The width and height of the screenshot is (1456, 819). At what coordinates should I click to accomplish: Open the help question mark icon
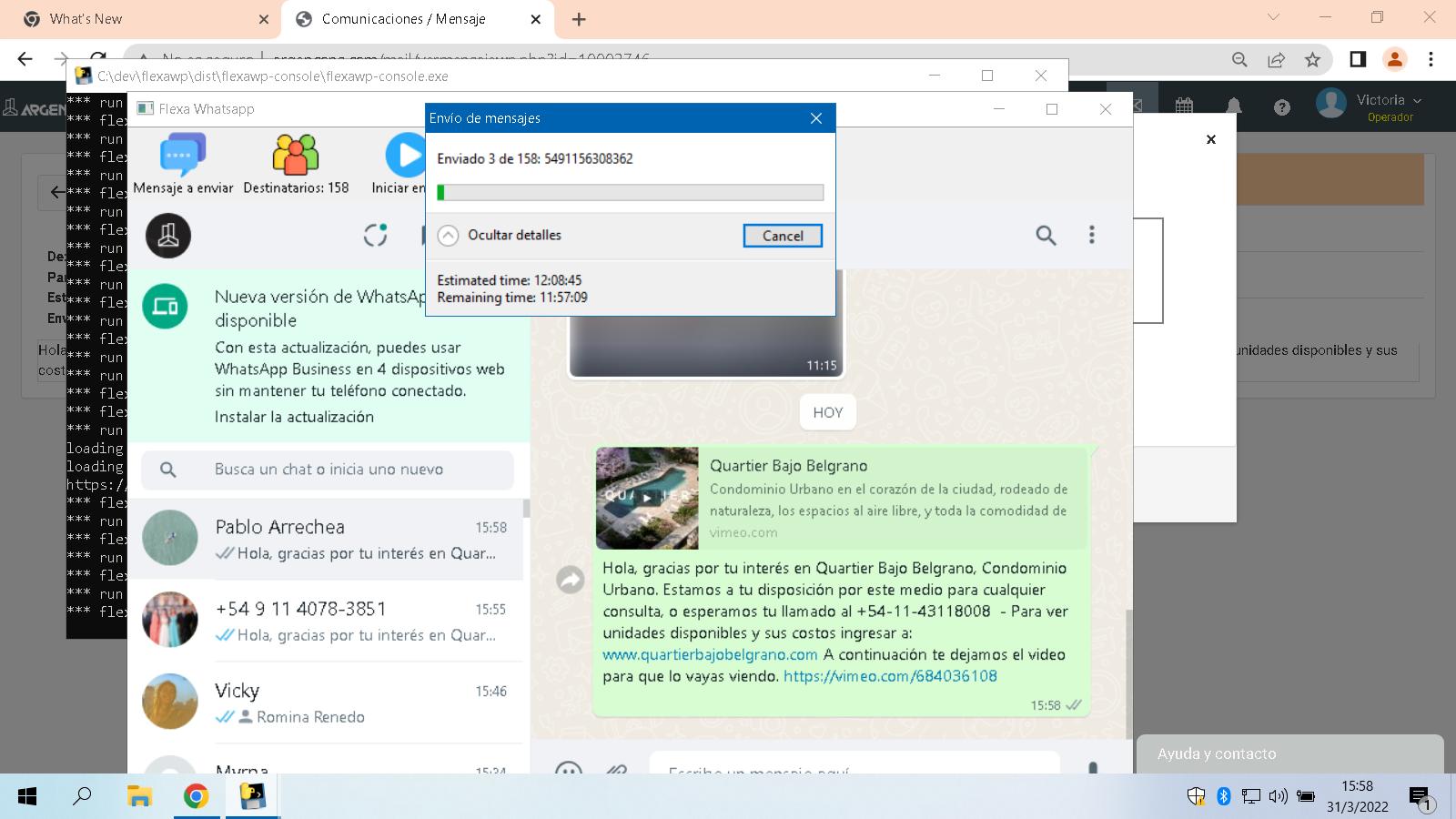click(1282, 107)
